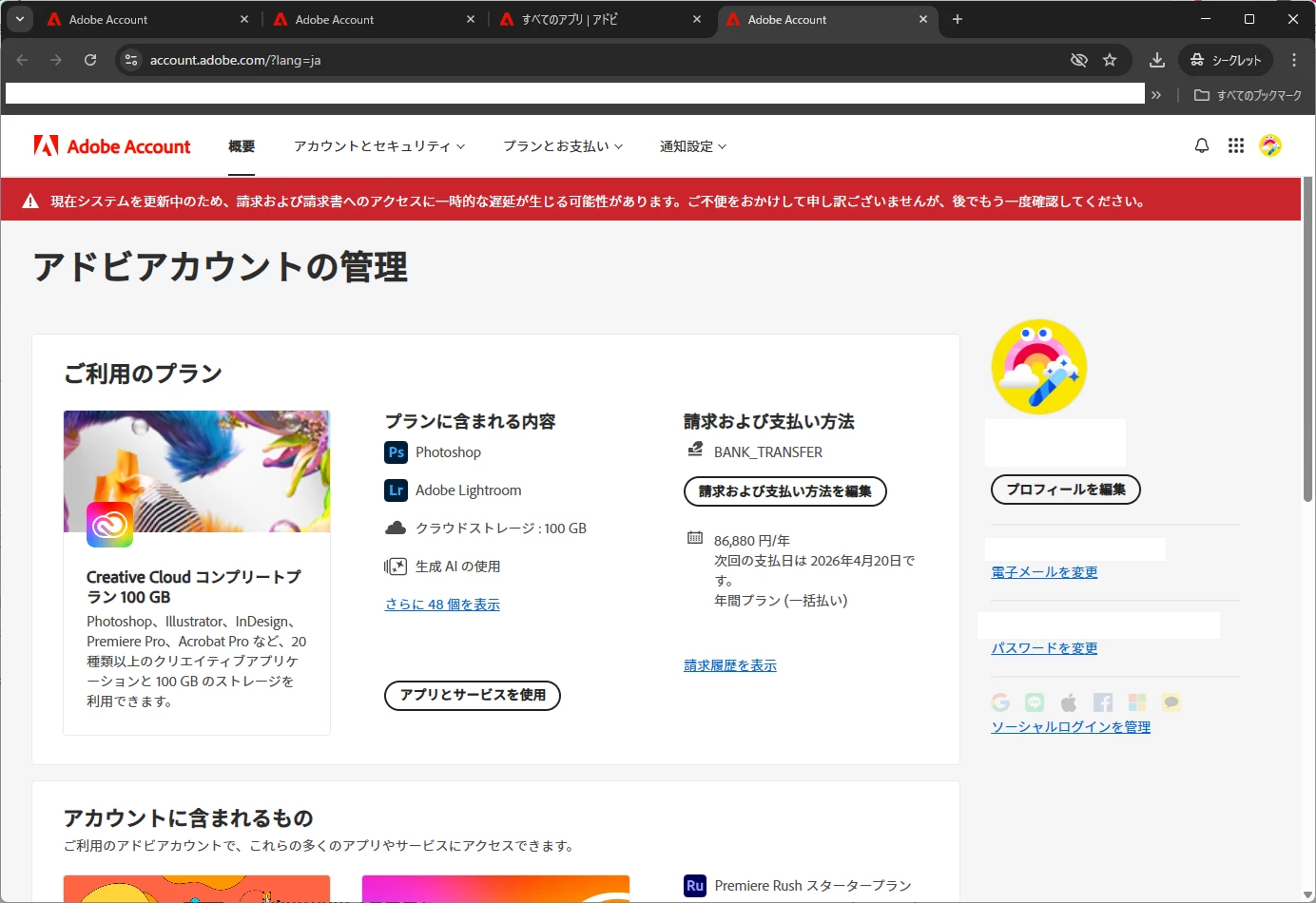The height and width of the screenshot is (903, 1316).
Task: Click the Creative Cloud logo icon
Action: [110, 525]
